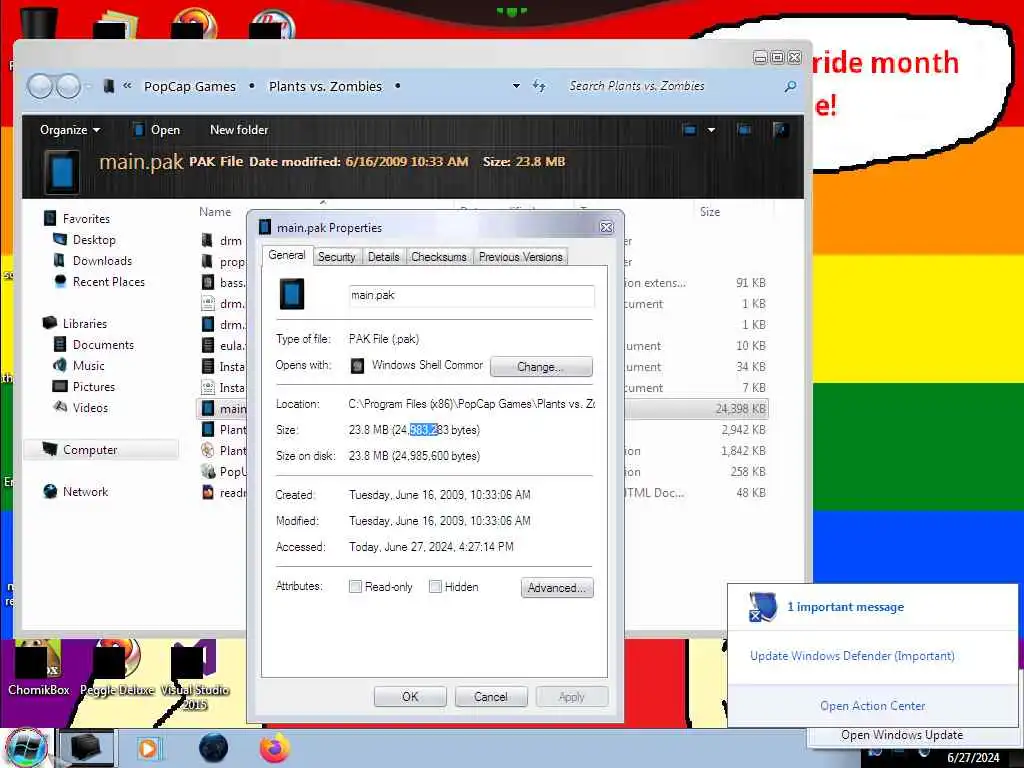Image resolution: width=1024 pixels, height=768 pixels.
Task: Expand the Organize dropdown menu
Action: pos(70,129)
